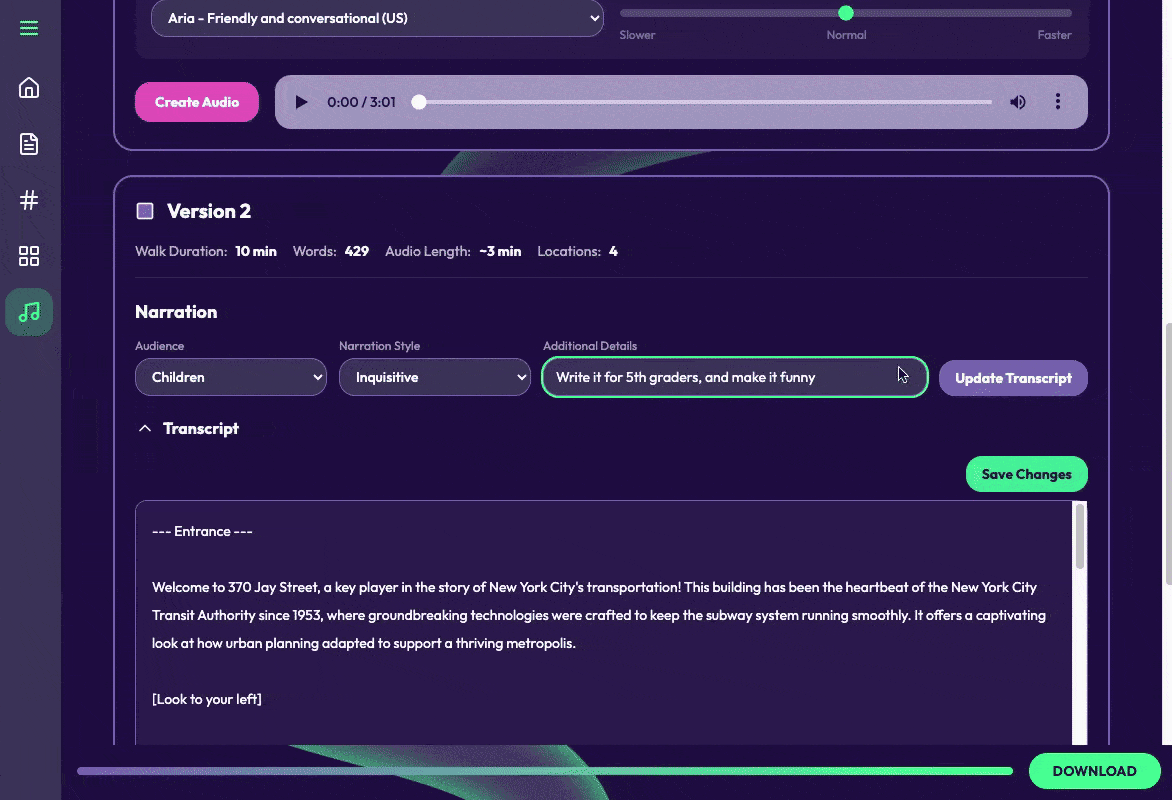The image size is (1172, 800).
Task: Click inside the Additional Details text field
Action: click(734, 377)
